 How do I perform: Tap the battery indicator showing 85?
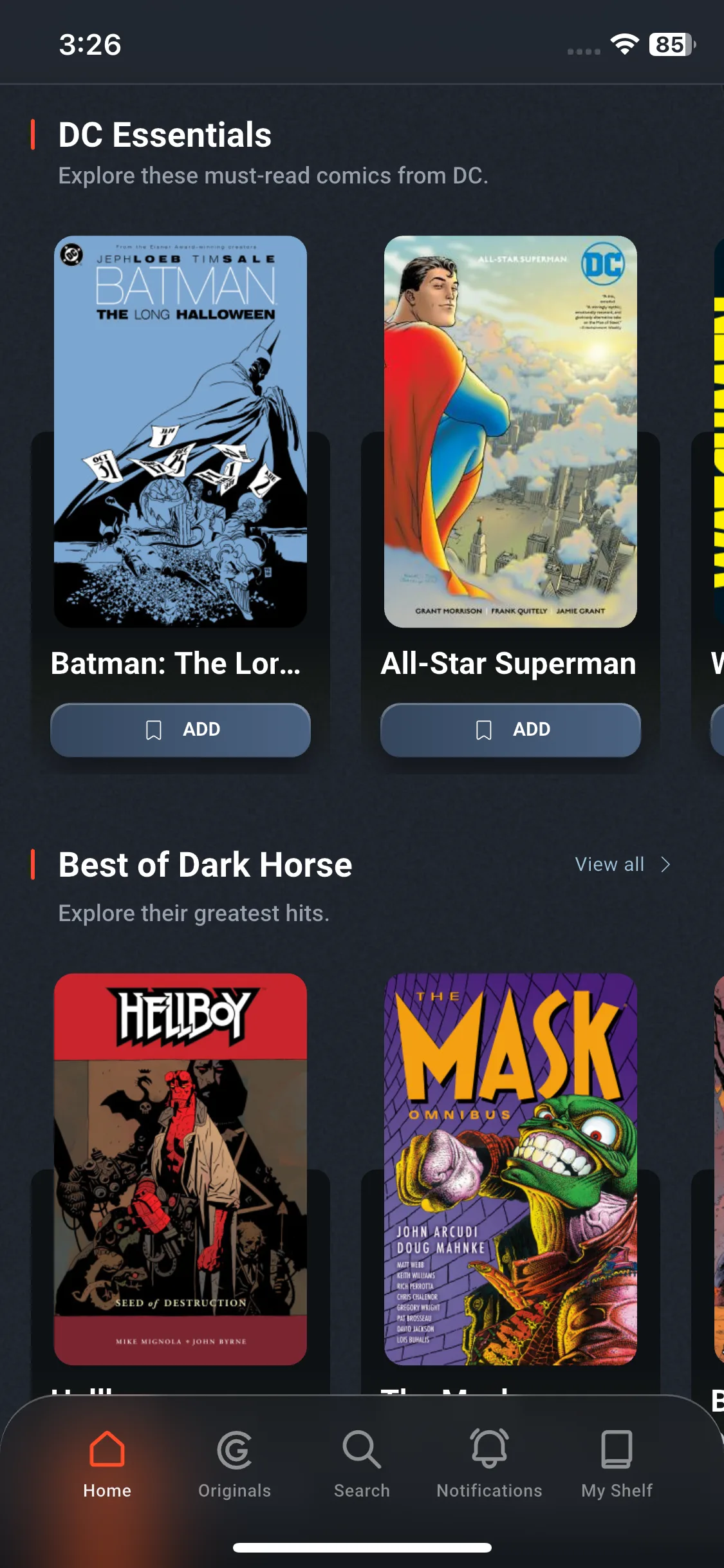[x=673, y=44]
